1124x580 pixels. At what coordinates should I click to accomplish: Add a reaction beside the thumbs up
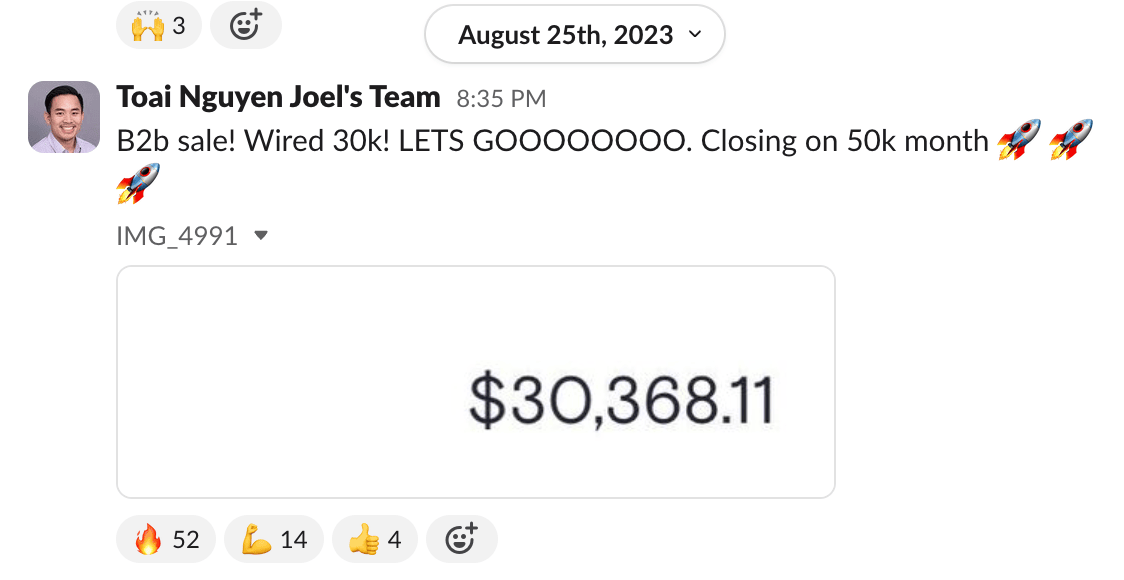(x=461, y=540)
